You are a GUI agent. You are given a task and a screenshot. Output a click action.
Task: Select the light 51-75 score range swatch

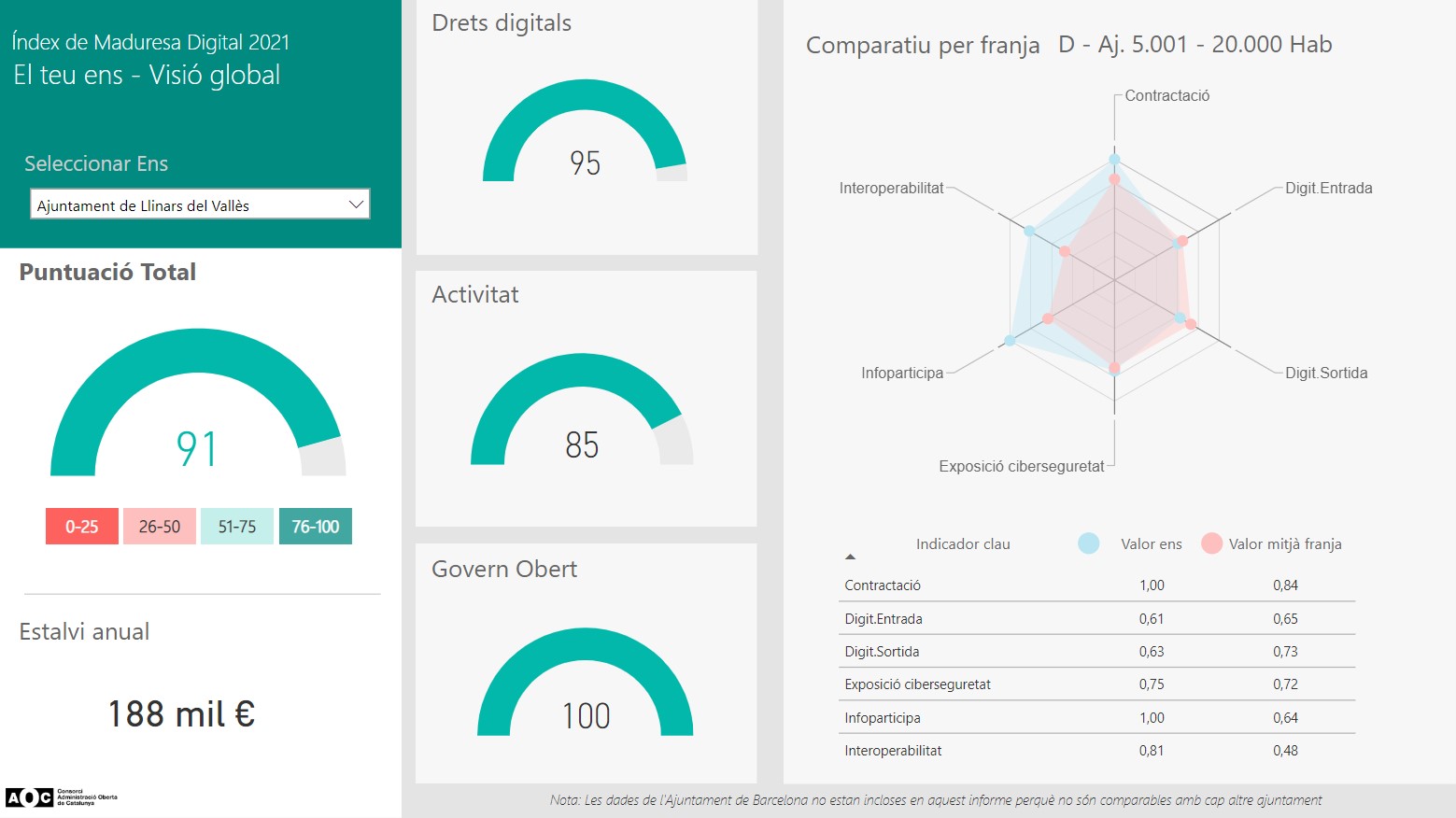click(x=237, y=527)
